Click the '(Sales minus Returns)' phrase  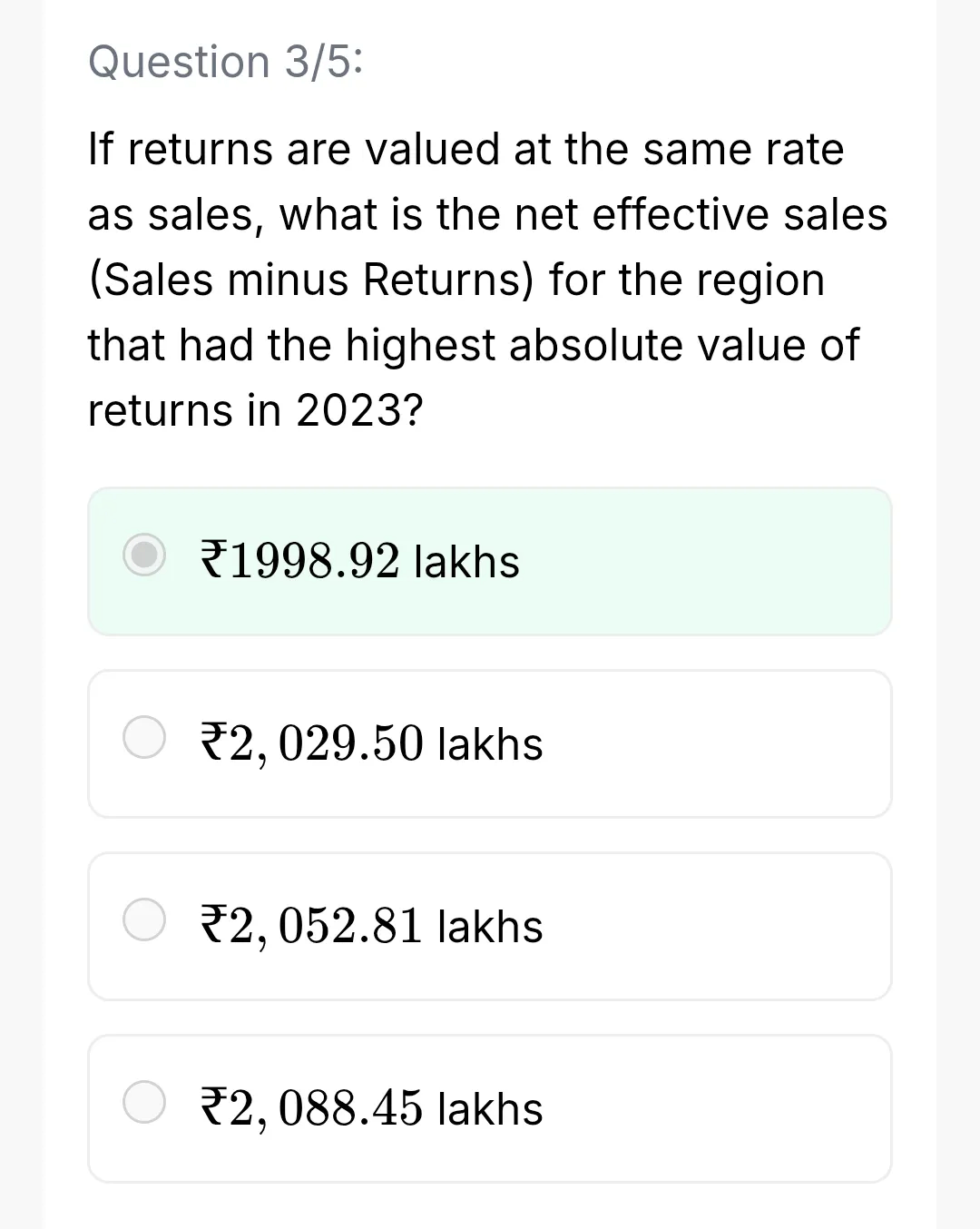(311, 280)
